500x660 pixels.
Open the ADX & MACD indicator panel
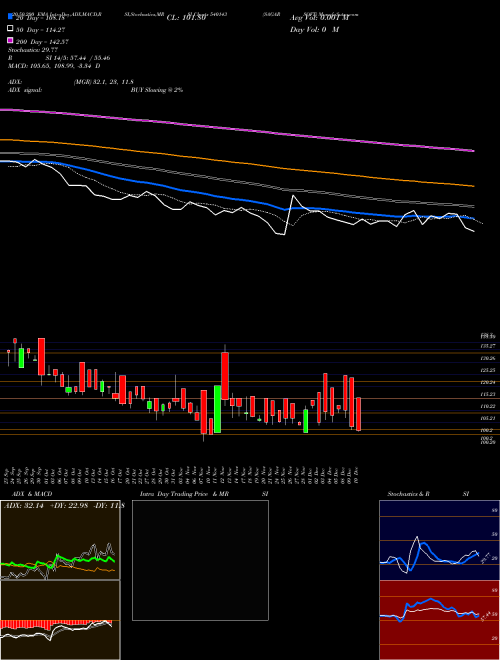tap(60, 580)
